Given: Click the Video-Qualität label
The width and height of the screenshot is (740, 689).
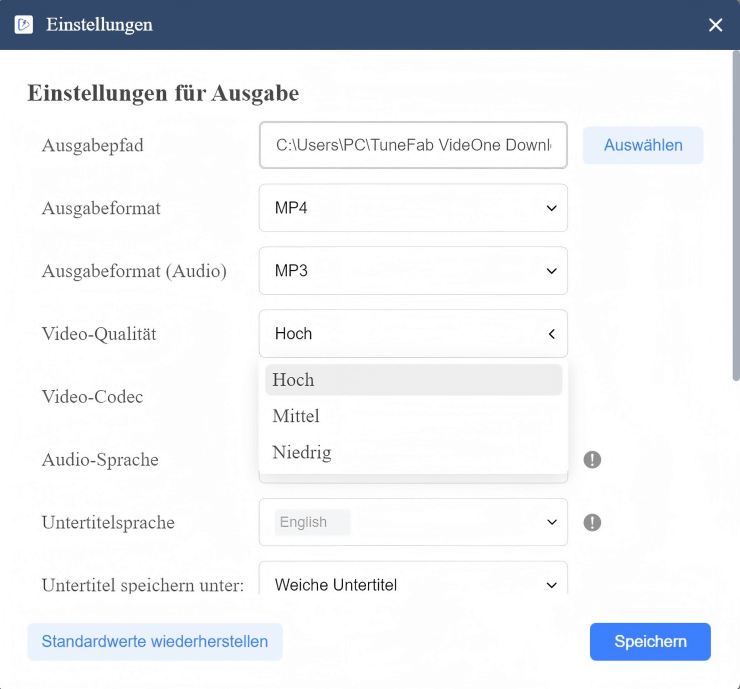Looking at the screenshot, I should point(99,334).
